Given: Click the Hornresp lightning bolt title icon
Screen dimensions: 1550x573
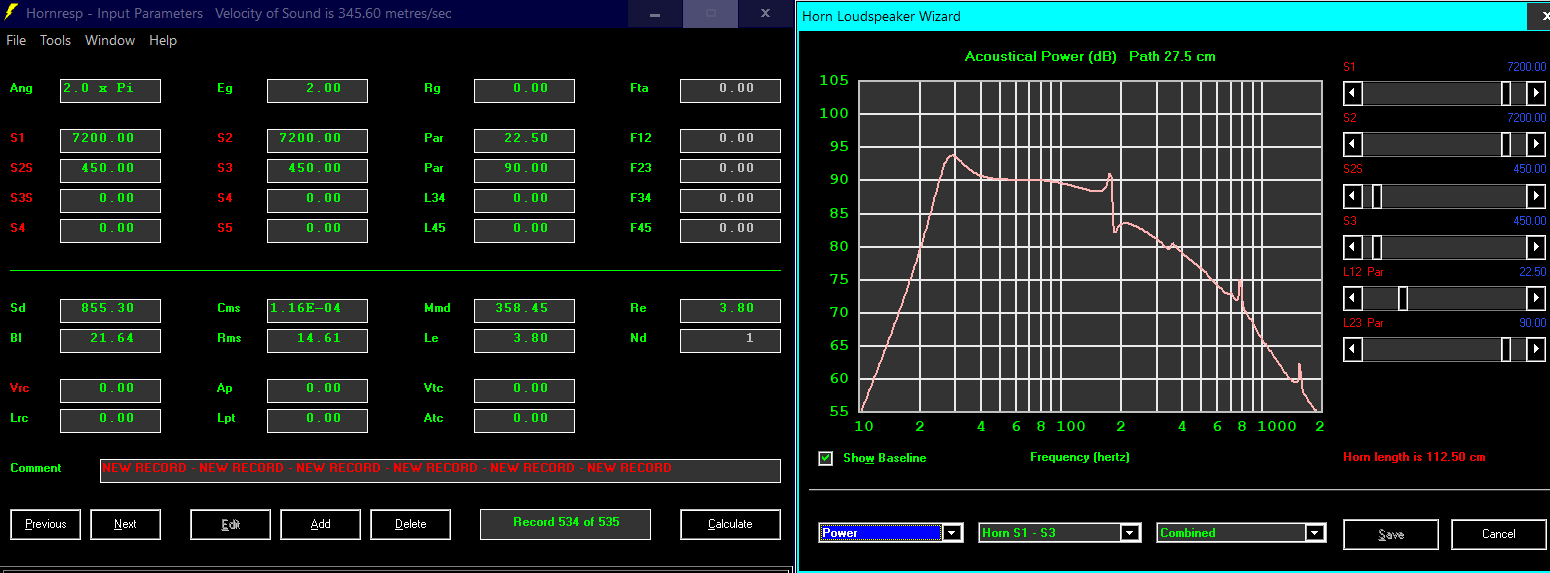Looking at the screenshot, I should (x=12, y=13).
